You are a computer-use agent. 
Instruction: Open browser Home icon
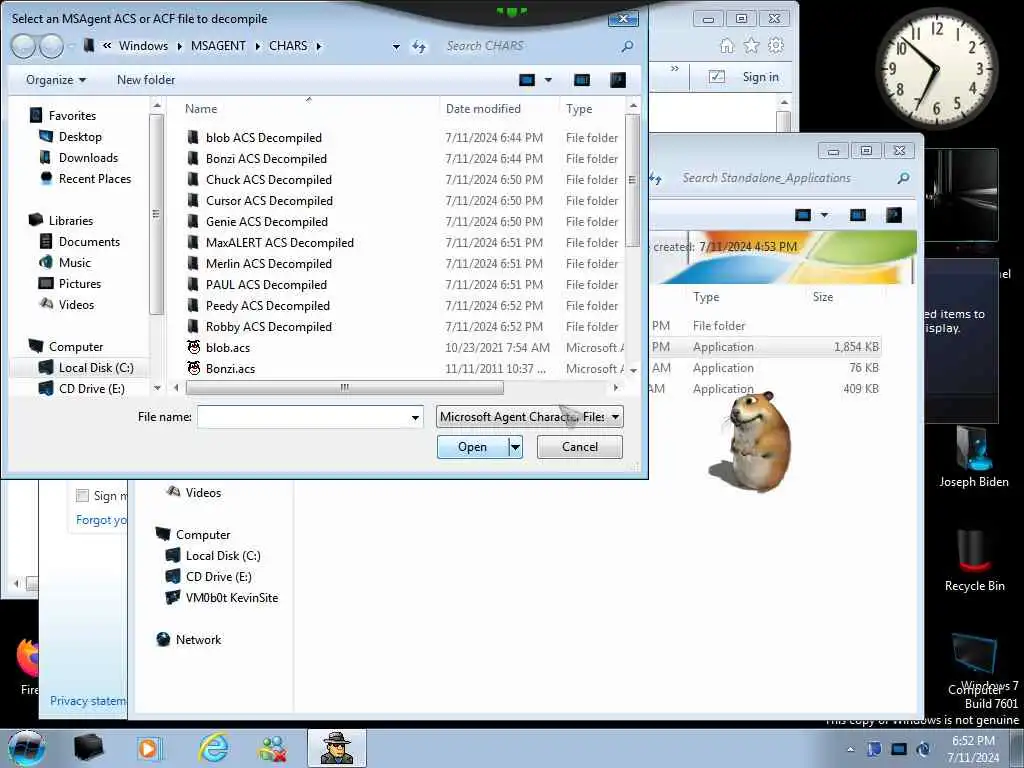(x=726, y=46)
